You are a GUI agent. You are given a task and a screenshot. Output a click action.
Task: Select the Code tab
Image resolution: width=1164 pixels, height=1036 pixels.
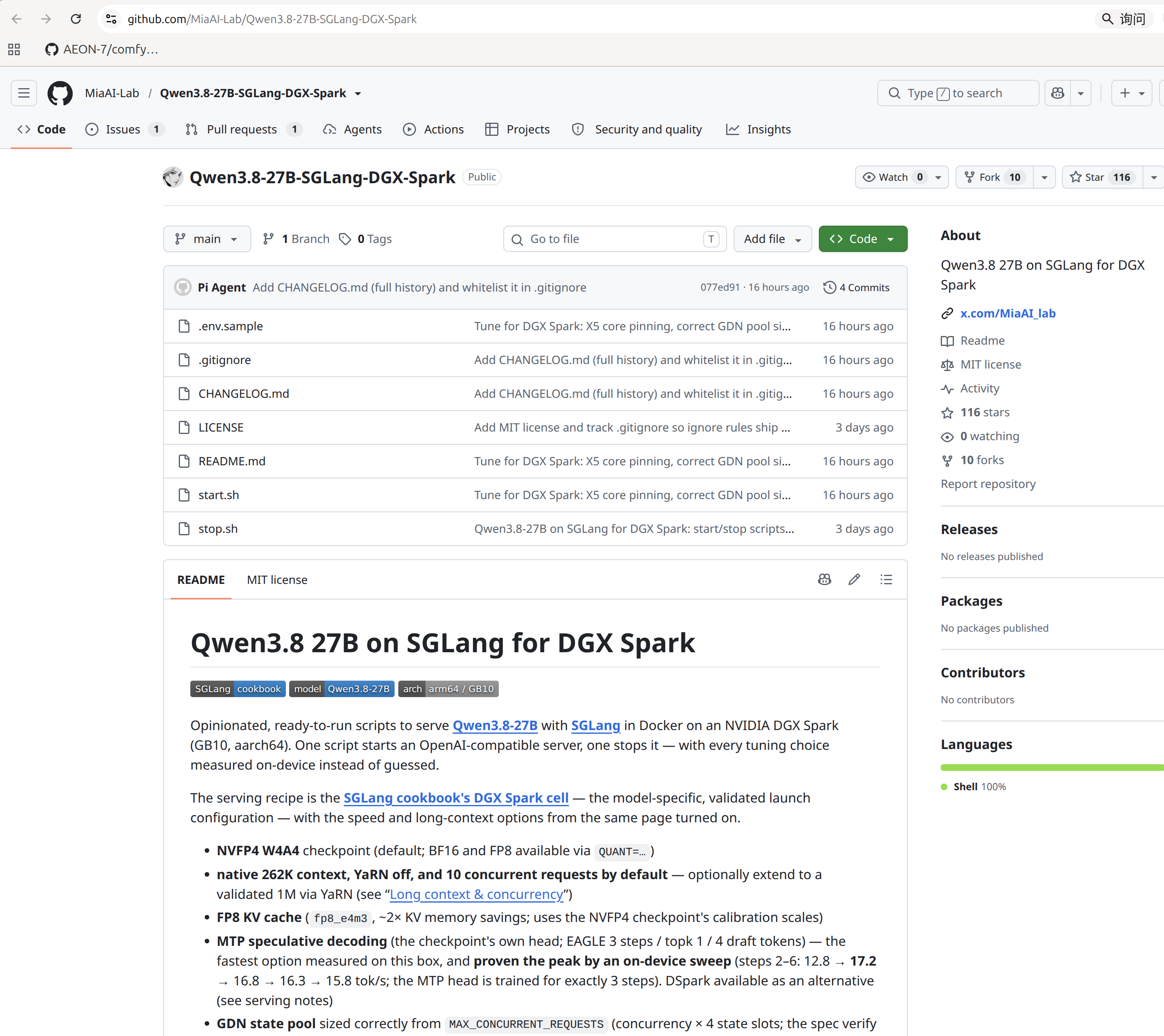click(42, 129)
